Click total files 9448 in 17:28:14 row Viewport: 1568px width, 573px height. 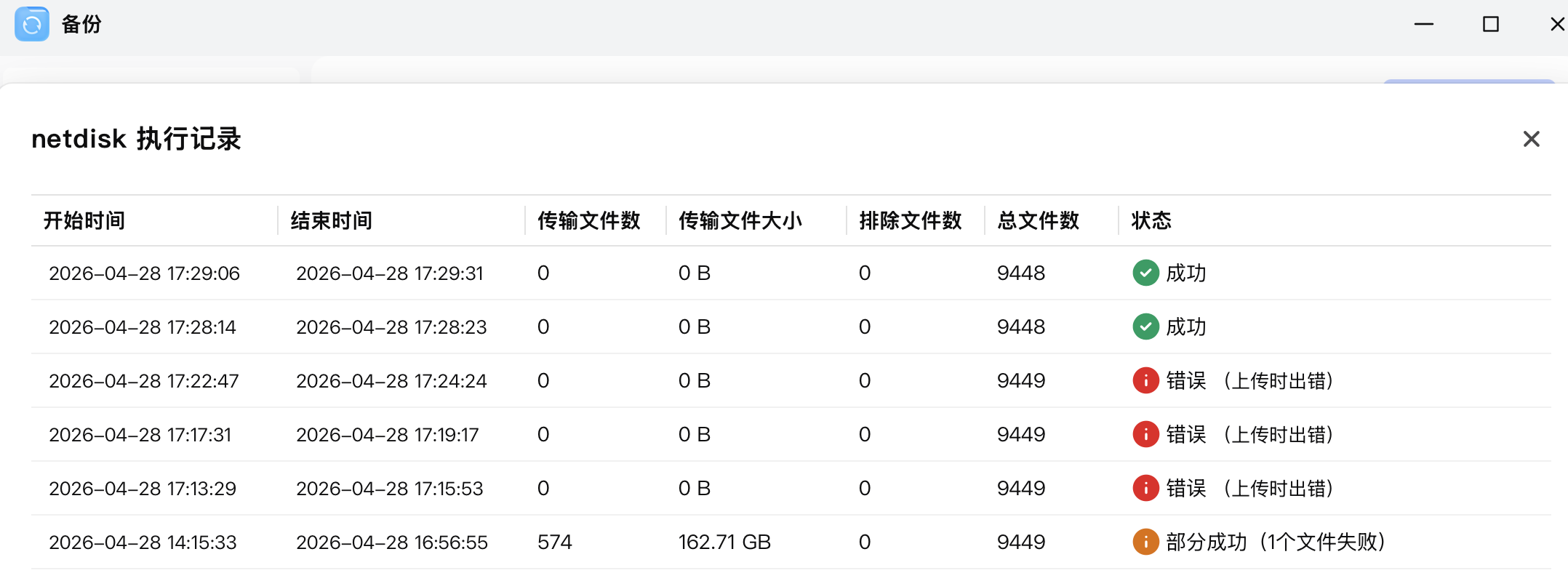[1021, 327]
